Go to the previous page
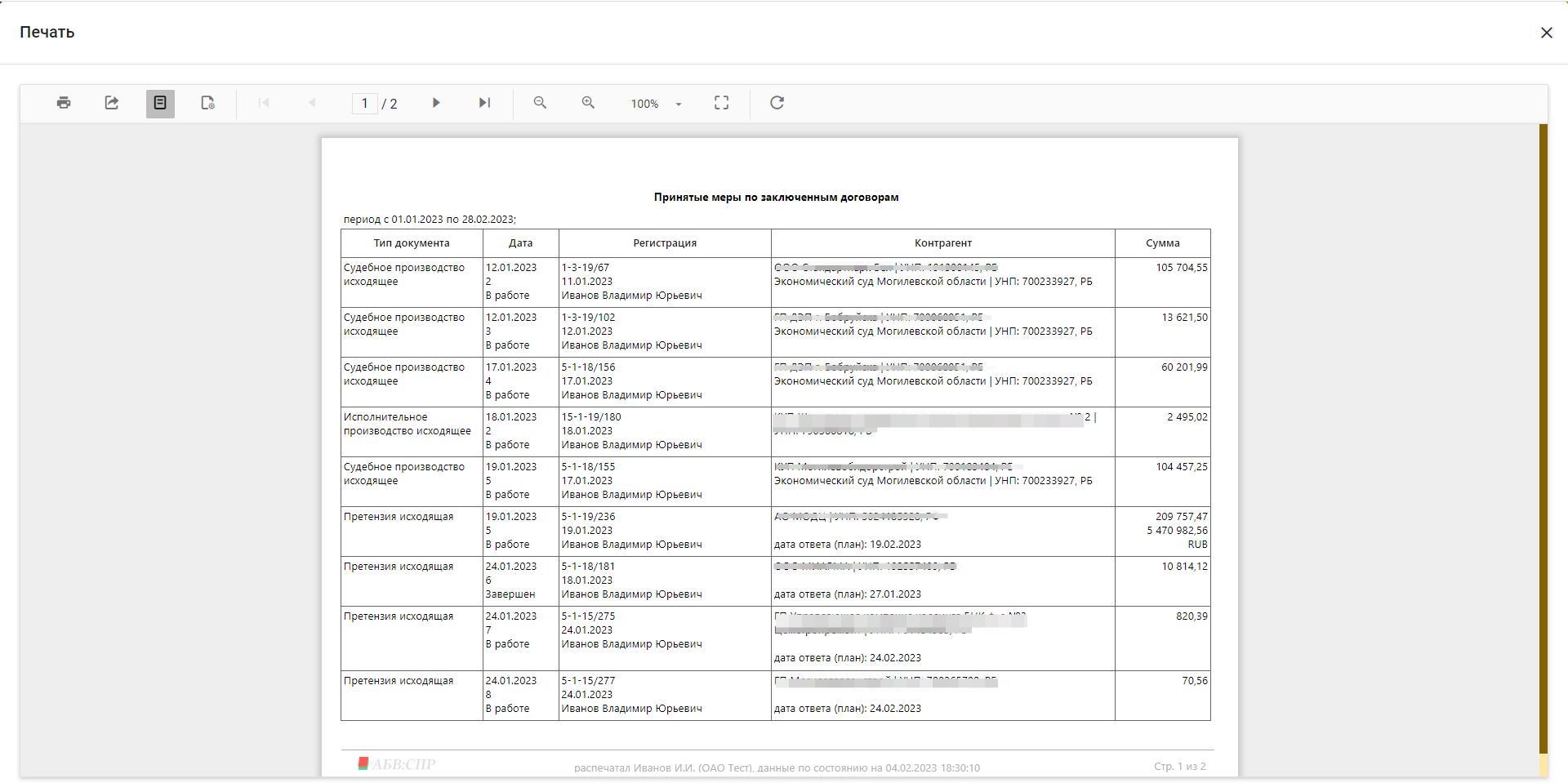The image size is (1568, 783). tap(312, 103)
